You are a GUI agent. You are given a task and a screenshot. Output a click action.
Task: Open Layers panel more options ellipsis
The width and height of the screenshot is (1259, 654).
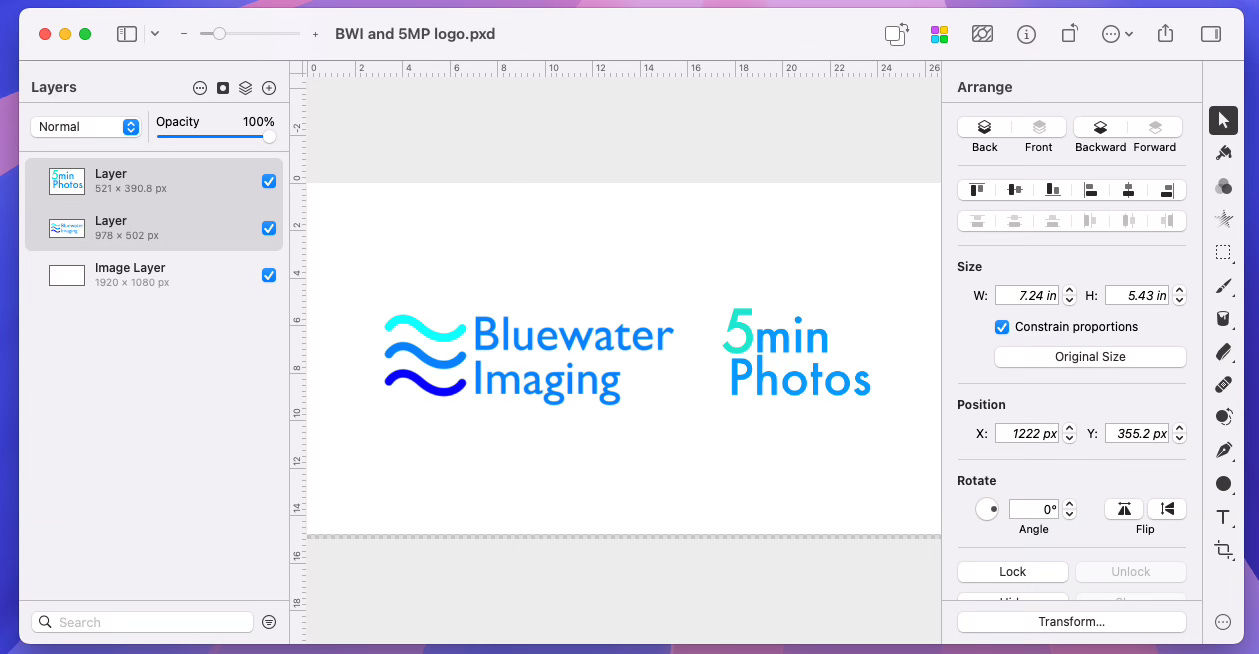point(200,88)
